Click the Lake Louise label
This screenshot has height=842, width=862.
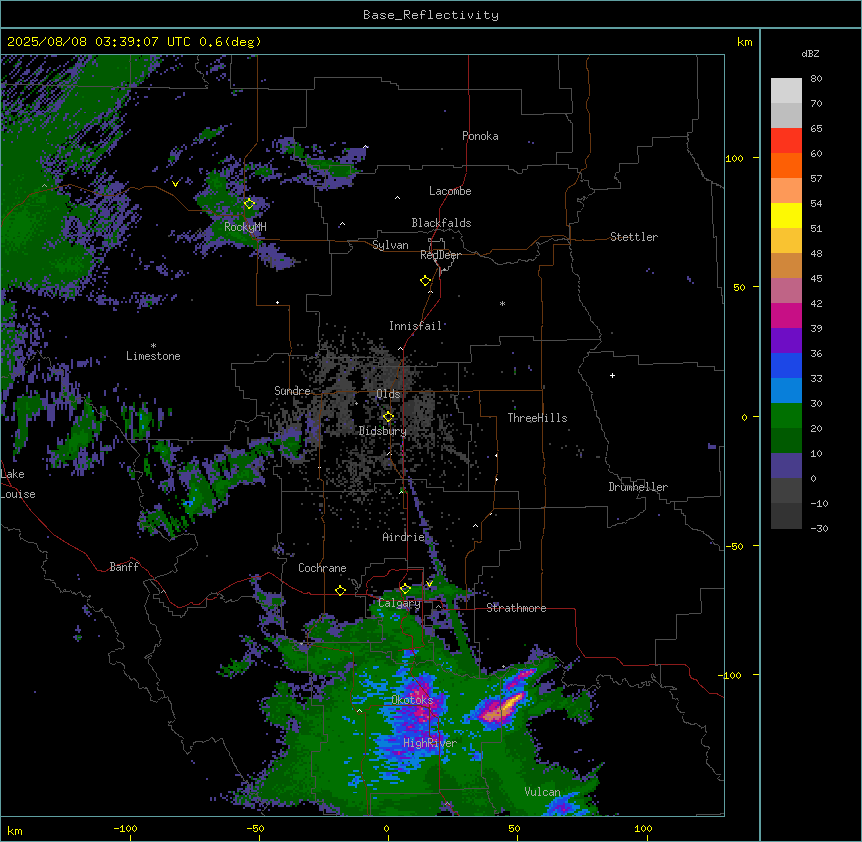pos(18,484)
